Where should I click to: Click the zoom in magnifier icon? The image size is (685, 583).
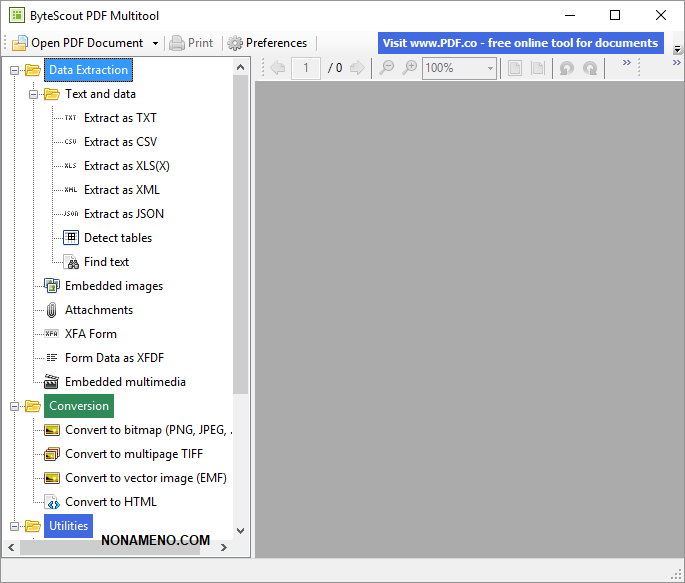pyautogui.click(x=410, y=68)
